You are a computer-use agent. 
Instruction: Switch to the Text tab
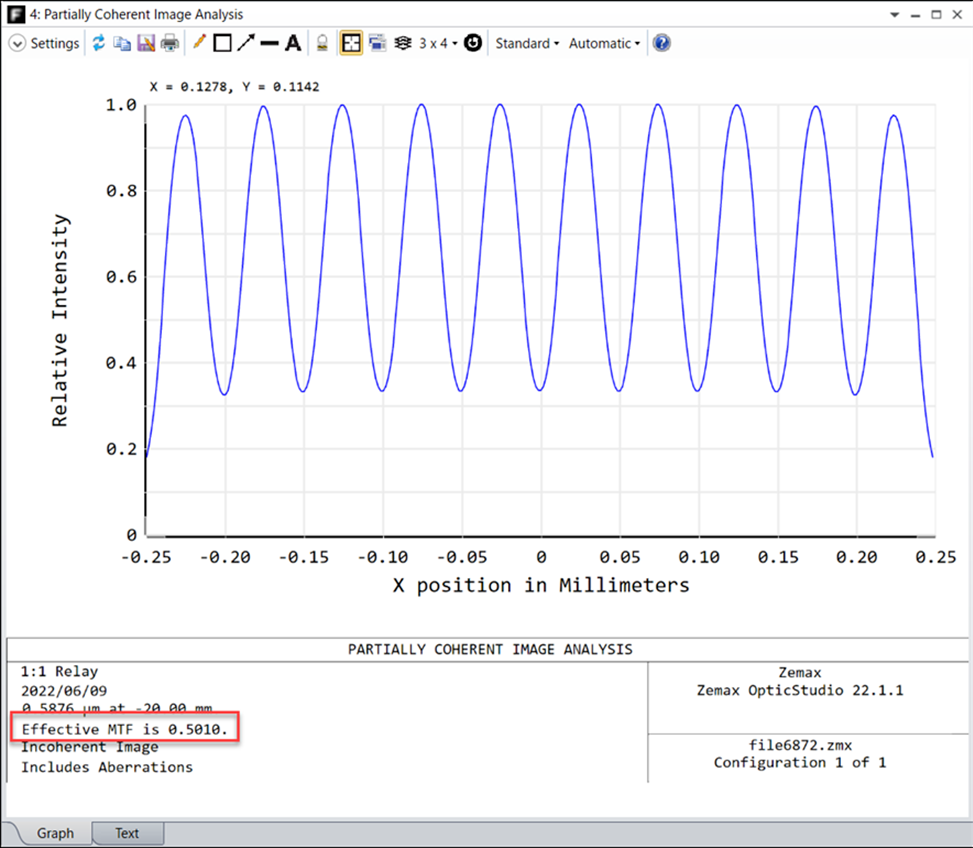click(127, 833)
